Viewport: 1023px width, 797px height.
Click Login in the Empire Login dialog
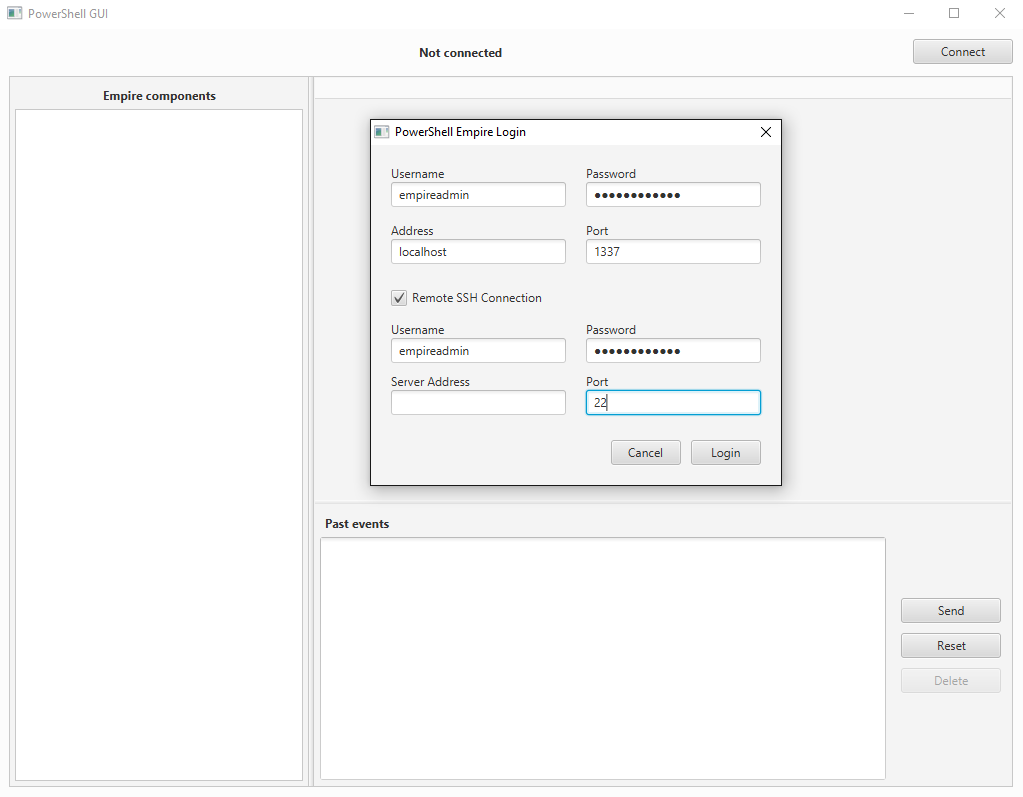[x=725, y=453]
